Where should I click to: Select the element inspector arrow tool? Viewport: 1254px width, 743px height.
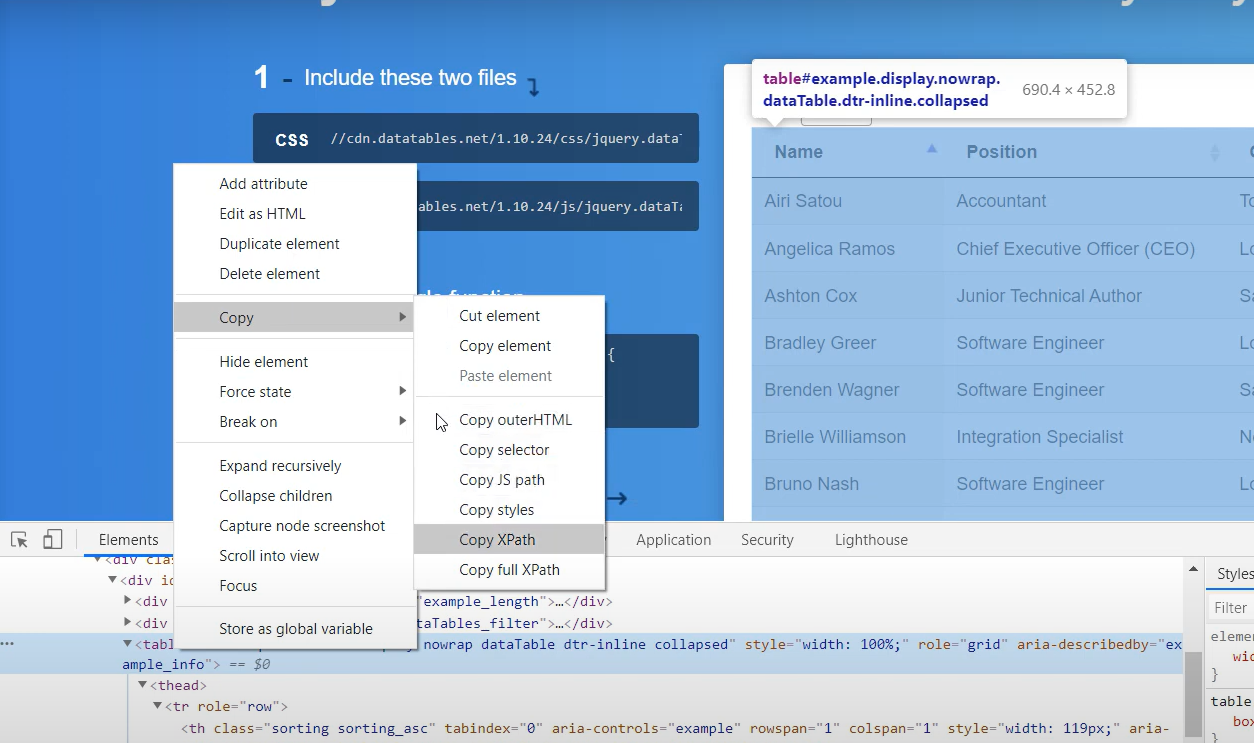coord(19,540)
